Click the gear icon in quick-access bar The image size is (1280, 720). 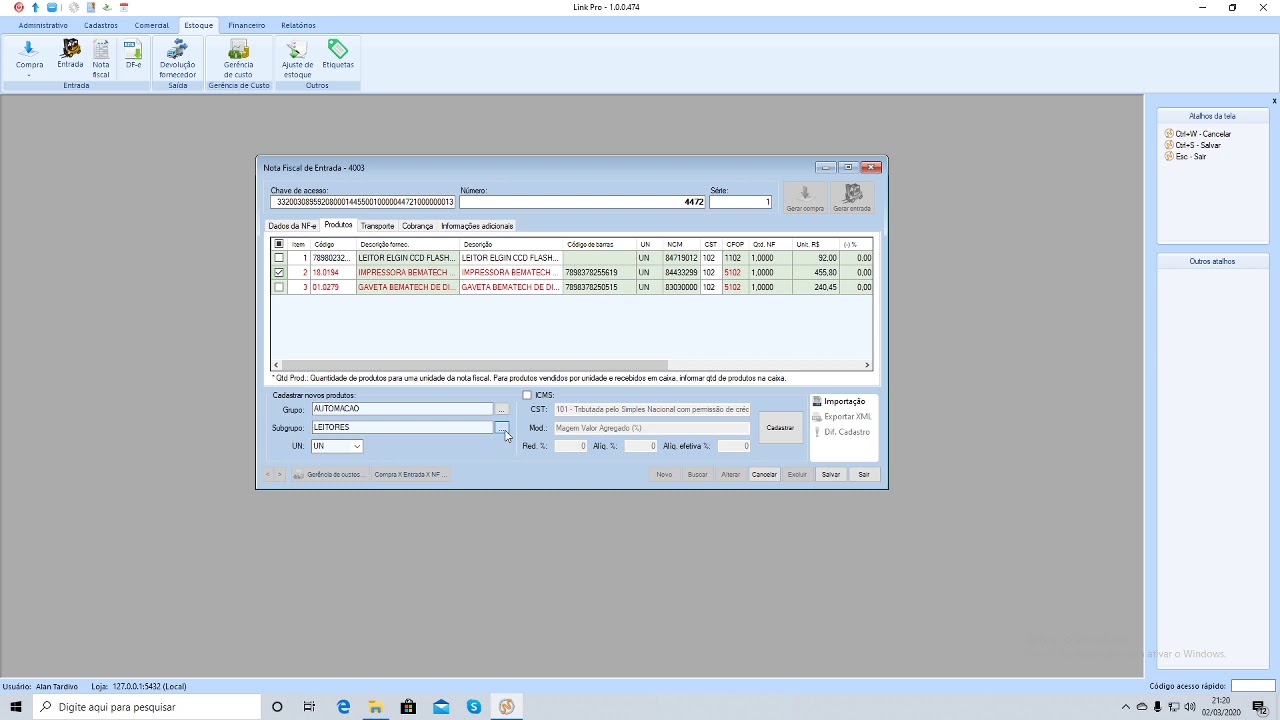coord(73,7)
